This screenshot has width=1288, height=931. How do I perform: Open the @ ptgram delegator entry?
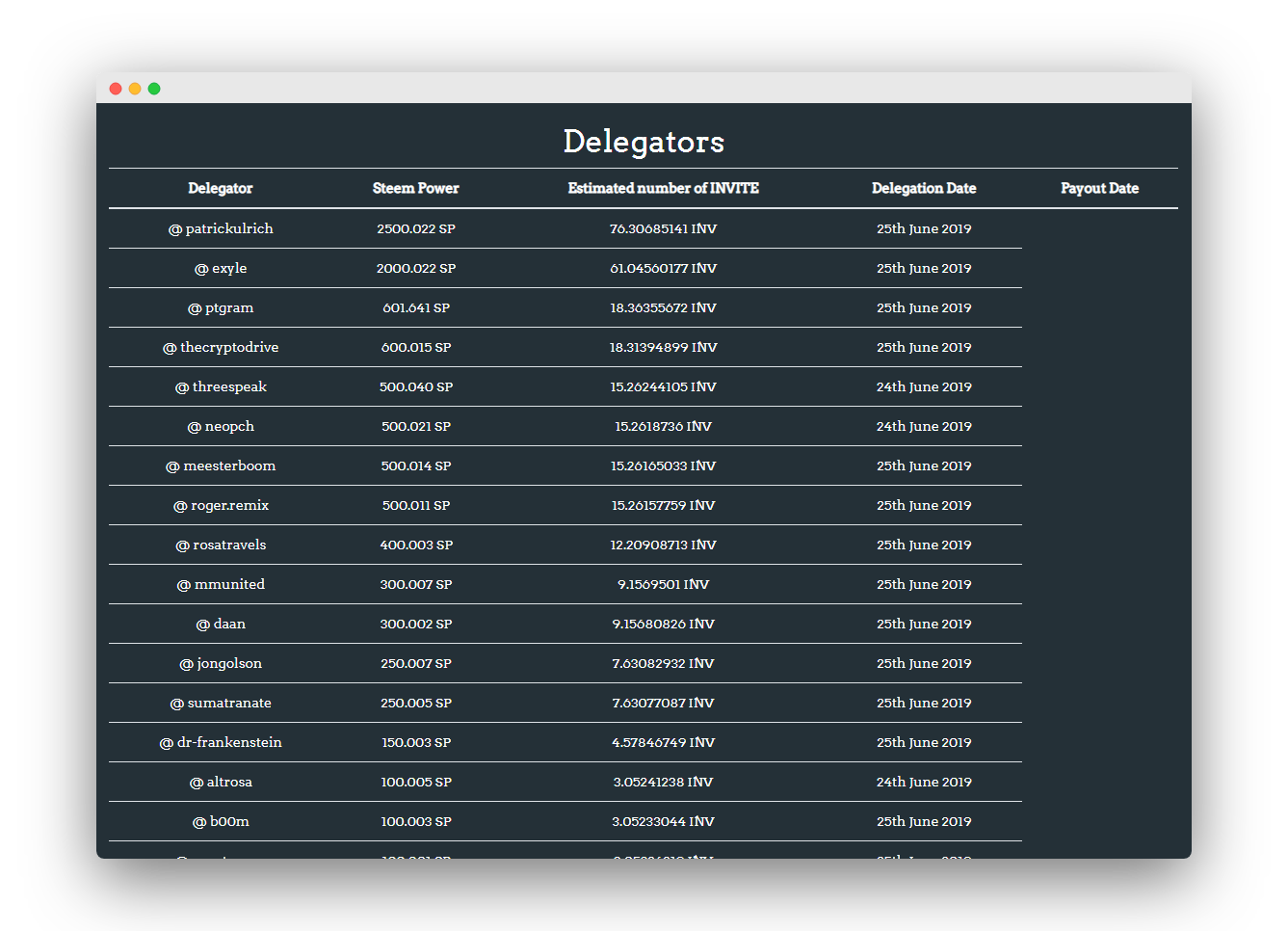(221, 307)
